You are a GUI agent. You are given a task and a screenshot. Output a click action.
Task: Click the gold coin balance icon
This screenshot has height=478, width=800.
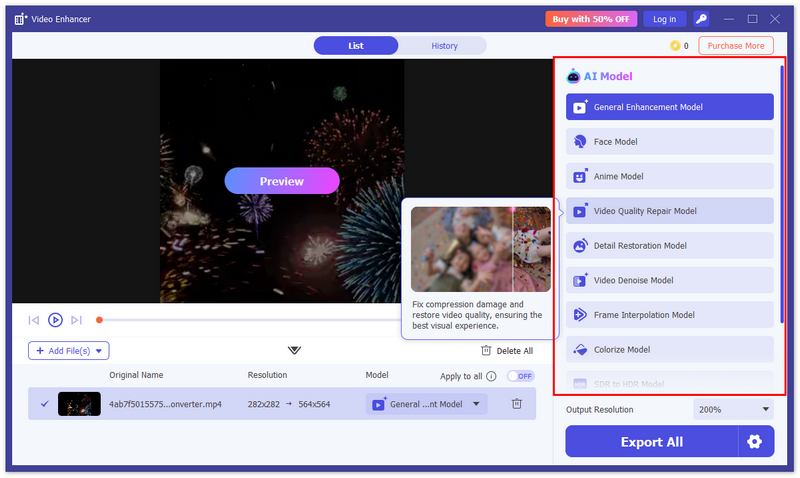[x=675, y=46]
